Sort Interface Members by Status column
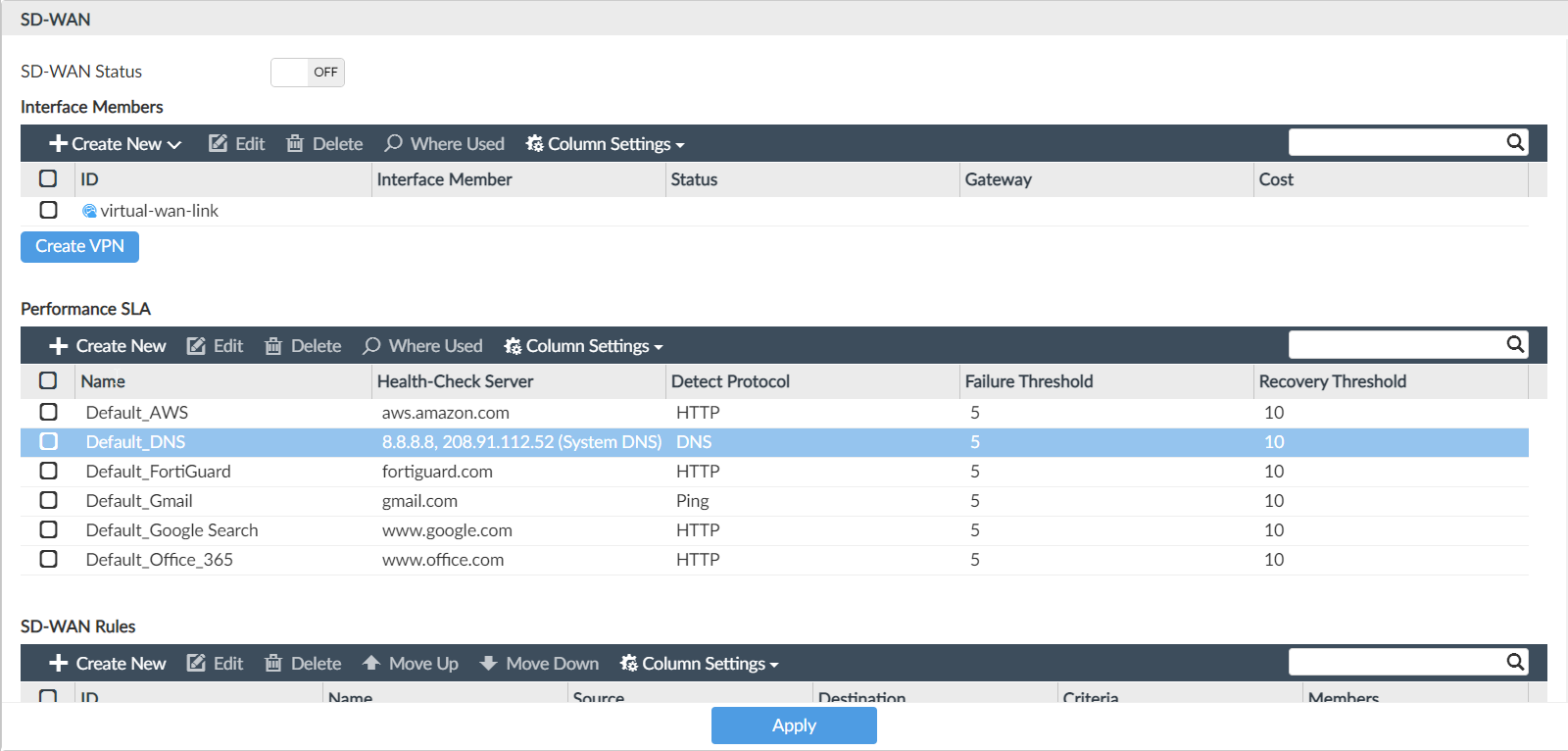Image resolution: width=1568 pixels, height=751 pixels. [694, 179]
